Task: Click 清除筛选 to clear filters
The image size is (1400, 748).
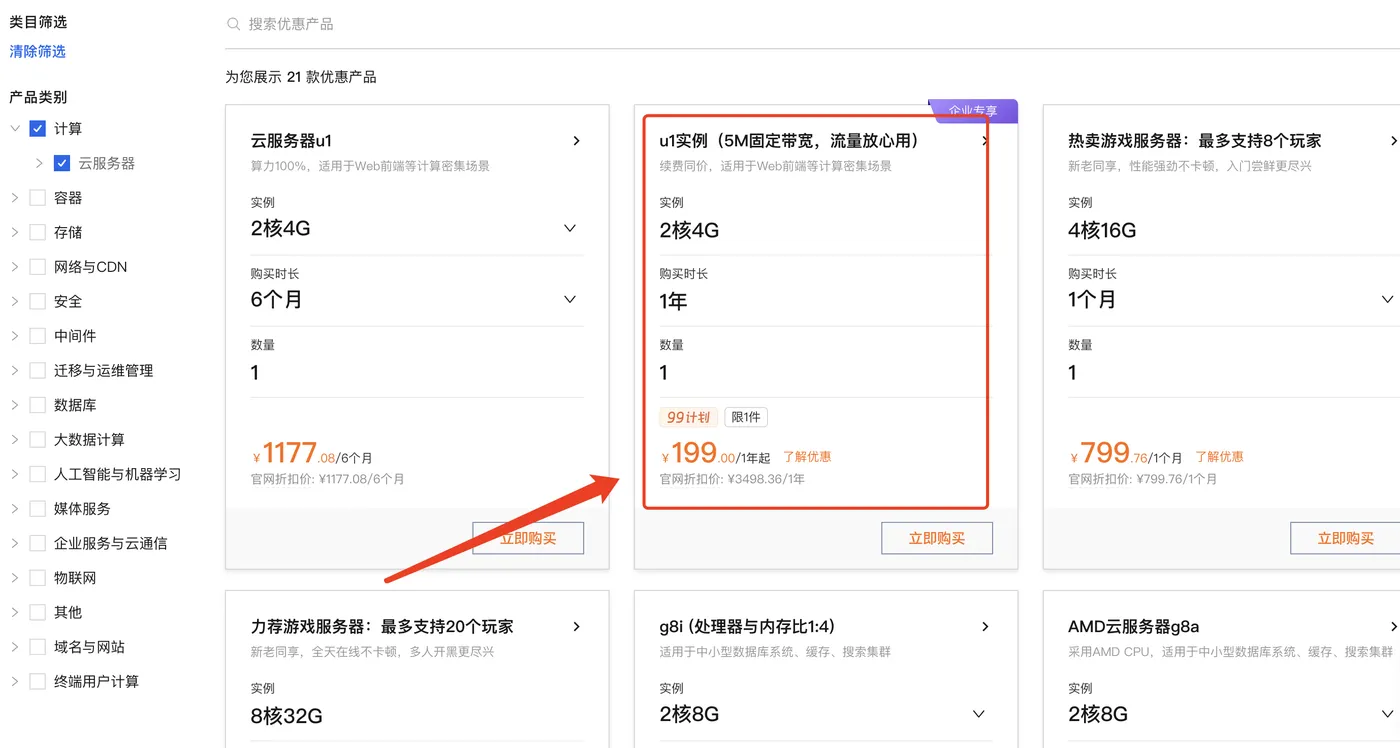Action: point(37,51)
